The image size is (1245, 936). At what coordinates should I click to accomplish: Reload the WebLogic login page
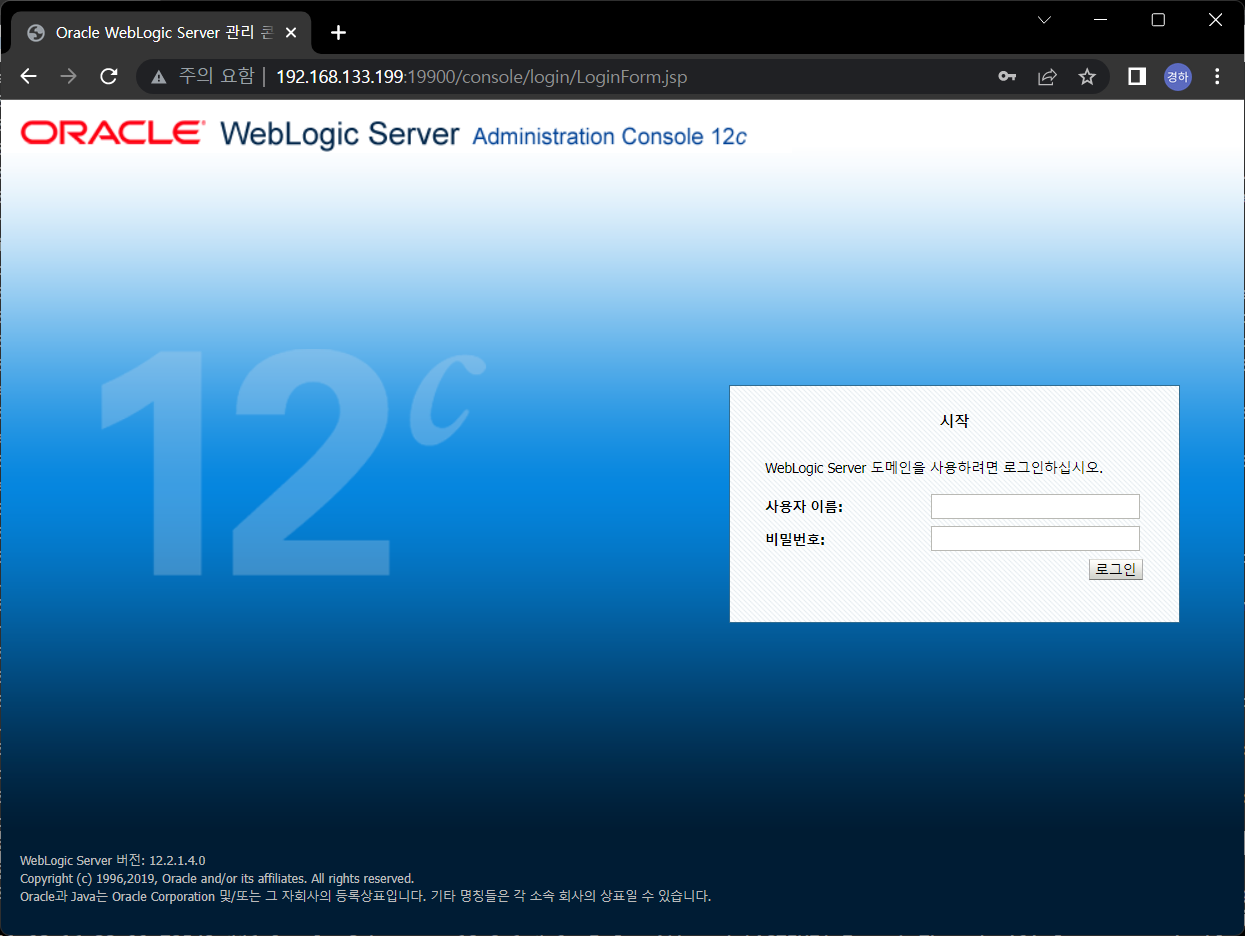[x=108, y=76]
